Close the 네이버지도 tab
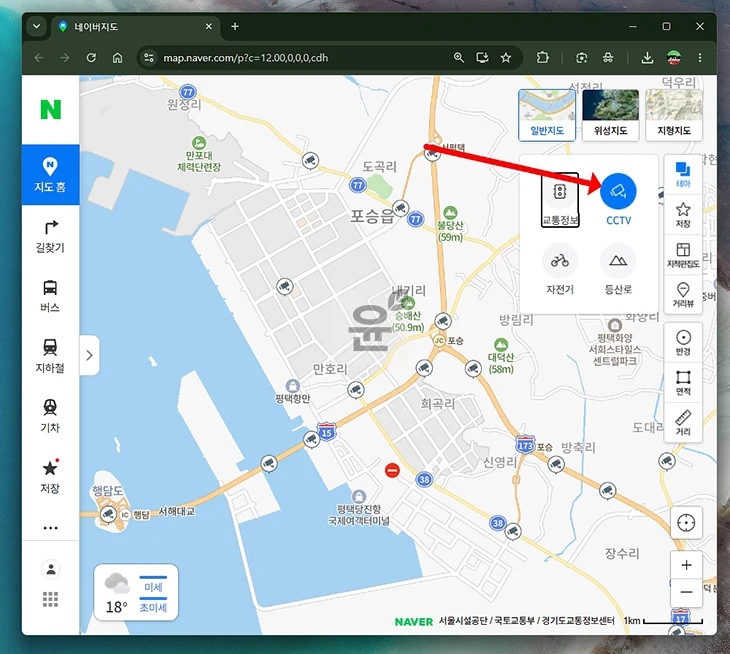 [x=209, y=27]
